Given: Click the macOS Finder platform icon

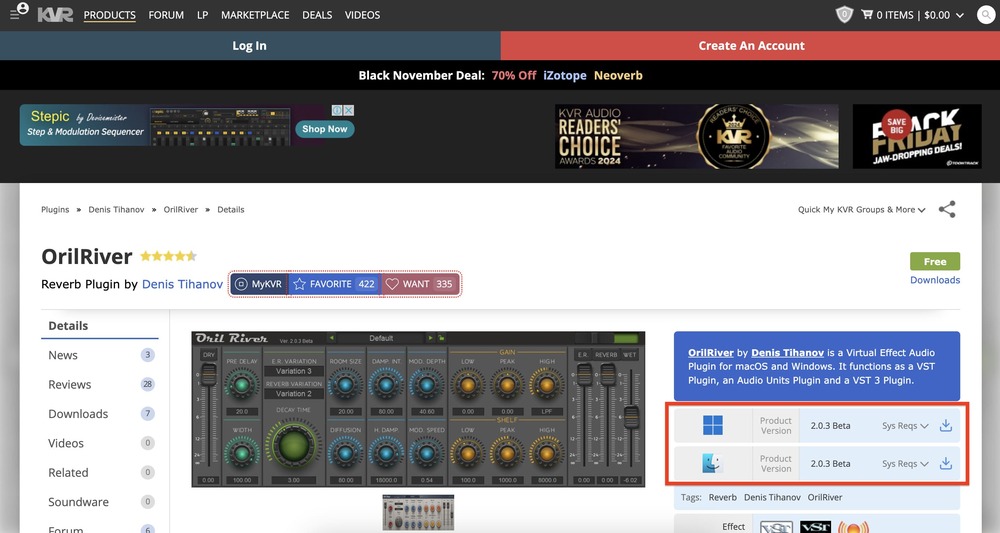Looking at the screenshot, I should tap(712, 464).
